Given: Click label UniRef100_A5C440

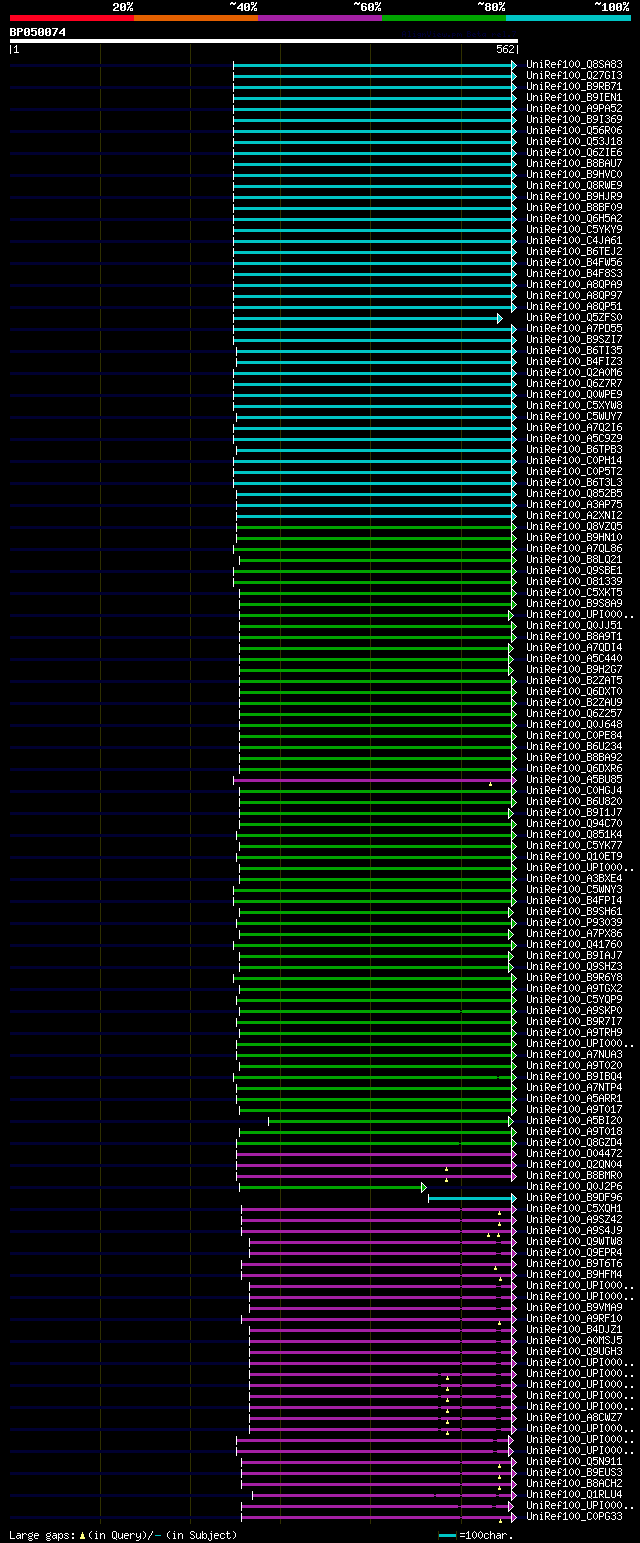Looking at the screenshot, I should (574, 658).
